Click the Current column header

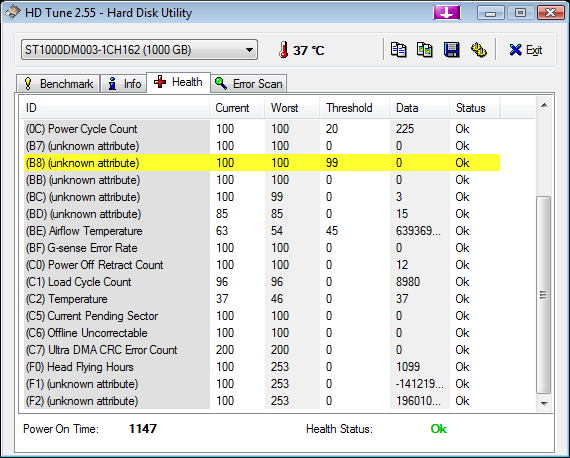tap(237, 108)
